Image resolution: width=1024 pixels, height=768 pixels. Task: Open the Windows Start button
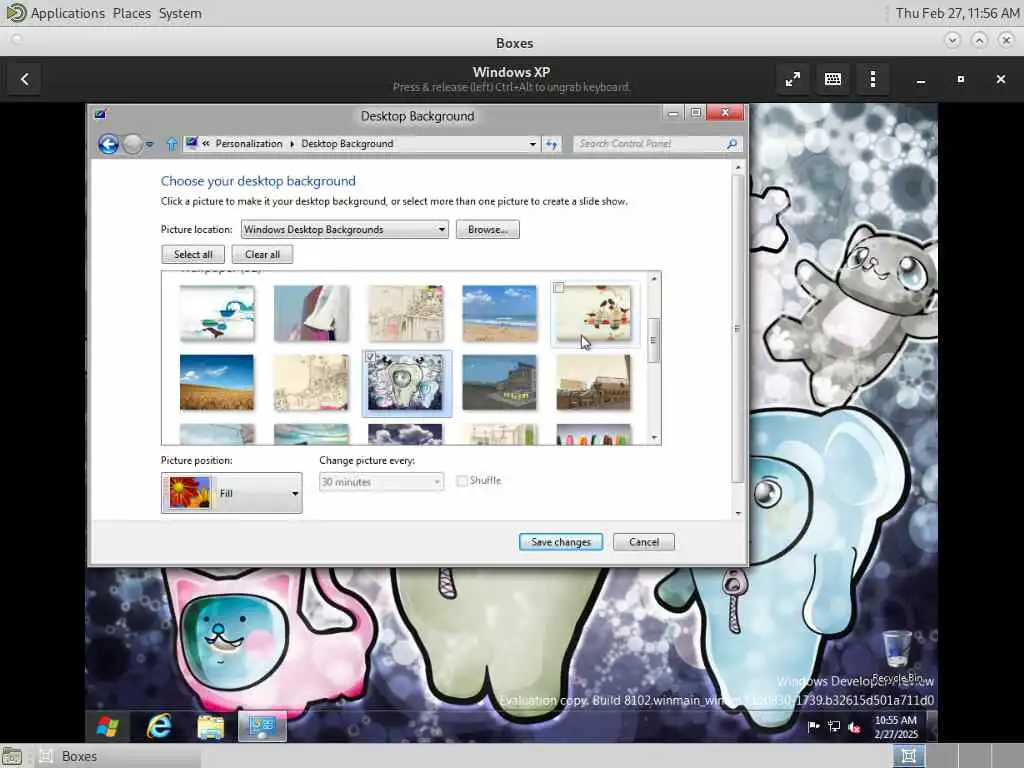click(x=108, y=726)
